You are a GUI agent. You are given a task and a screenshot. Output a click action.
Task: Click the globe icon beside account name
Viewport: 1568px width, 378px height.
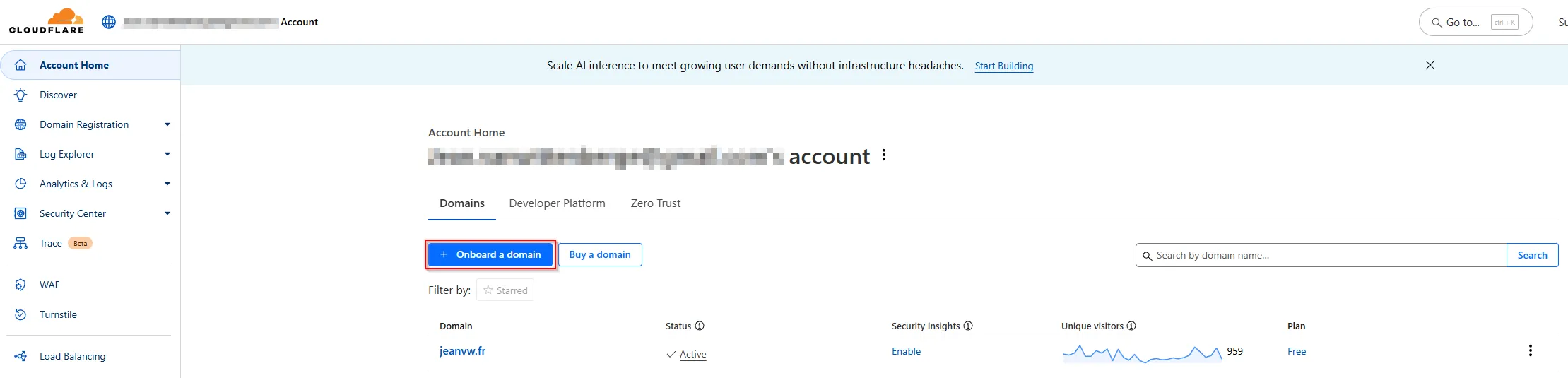109,22
